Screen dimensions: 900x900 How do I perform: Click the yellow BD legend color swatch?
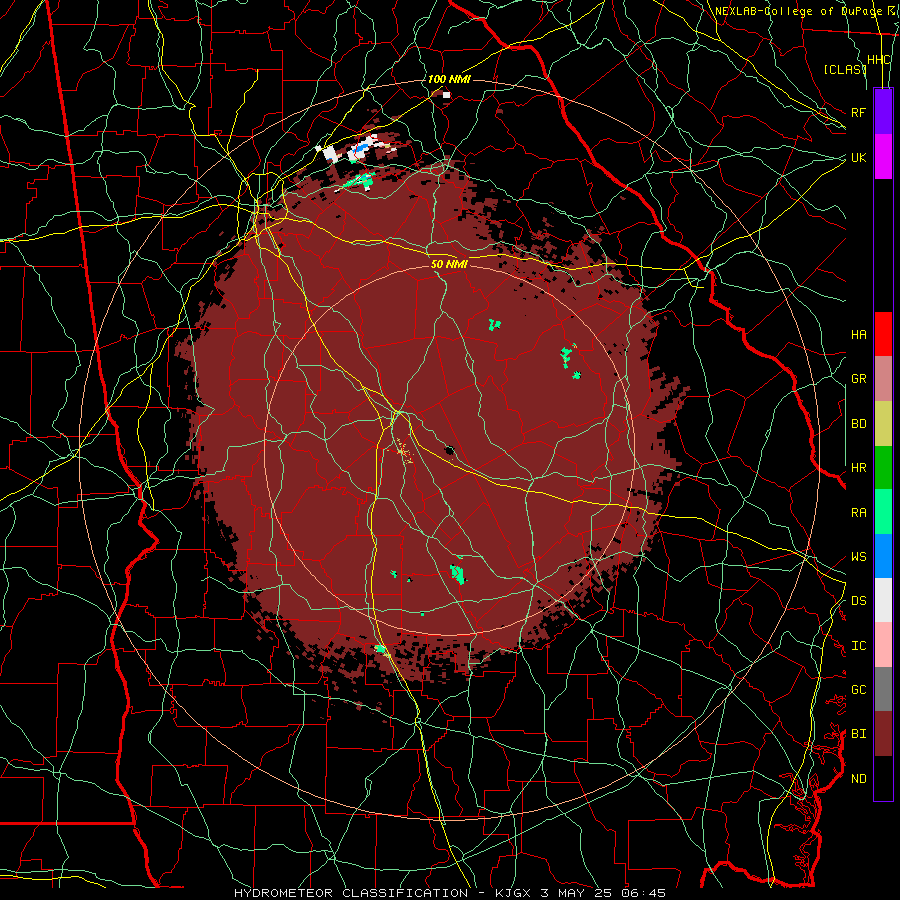click(x=883, y=424)
